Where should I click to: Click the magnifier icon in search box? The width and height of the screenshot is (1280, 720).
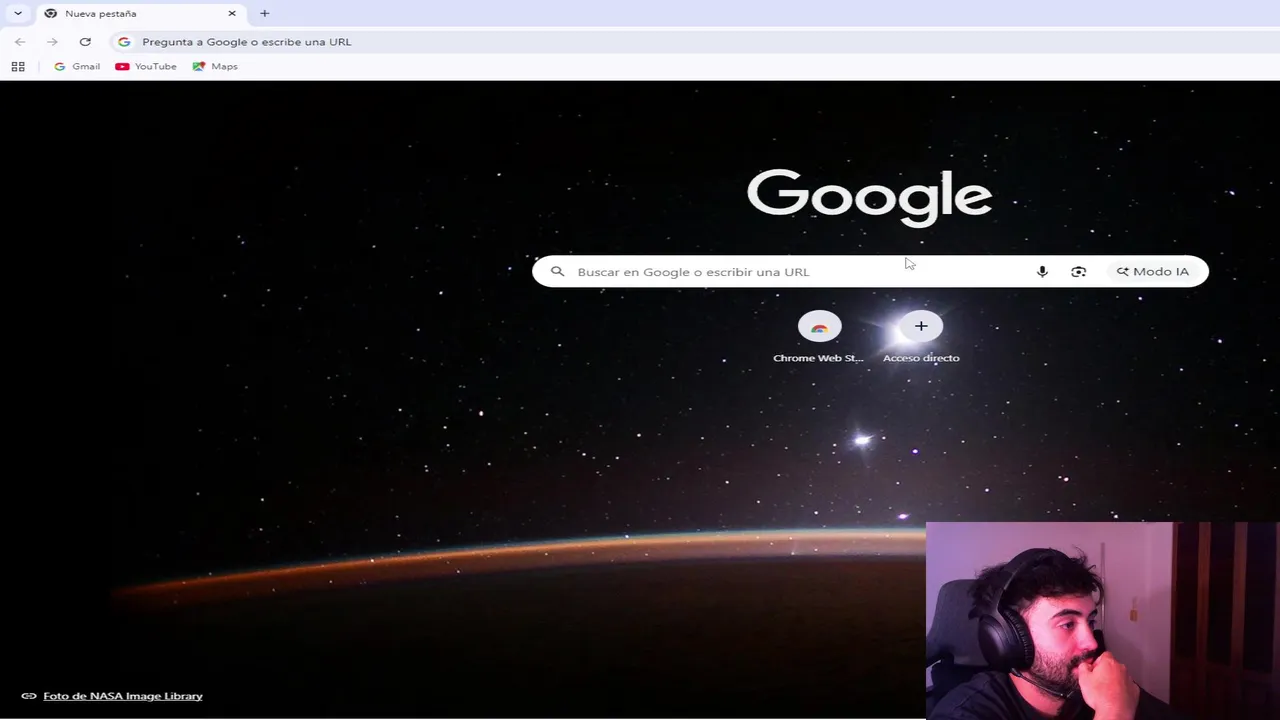point(558,271)
